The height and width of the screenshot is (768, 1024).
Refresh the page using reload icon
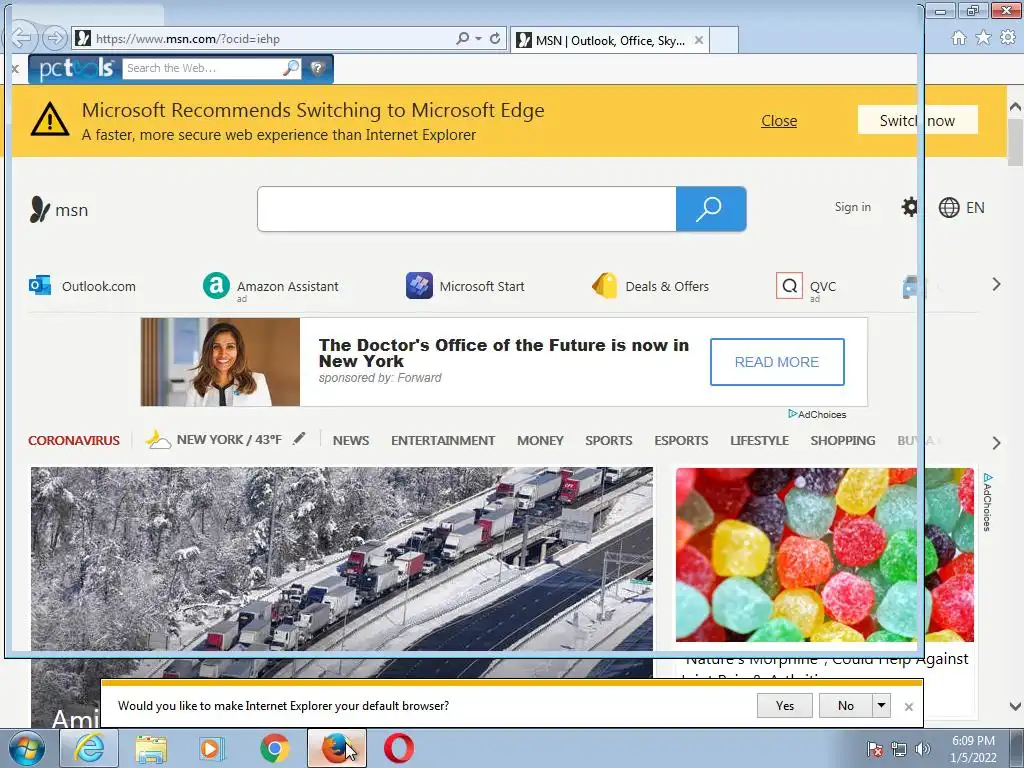[x=495, y=39]
